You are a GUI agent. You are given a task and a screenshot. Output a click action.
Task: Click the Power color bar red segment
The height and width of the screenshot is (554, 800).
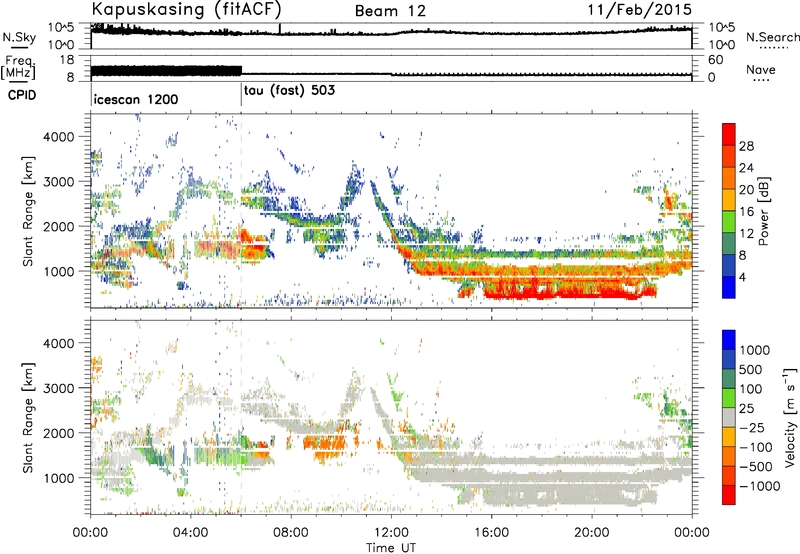pyautogui.click(x=729, y=134)
